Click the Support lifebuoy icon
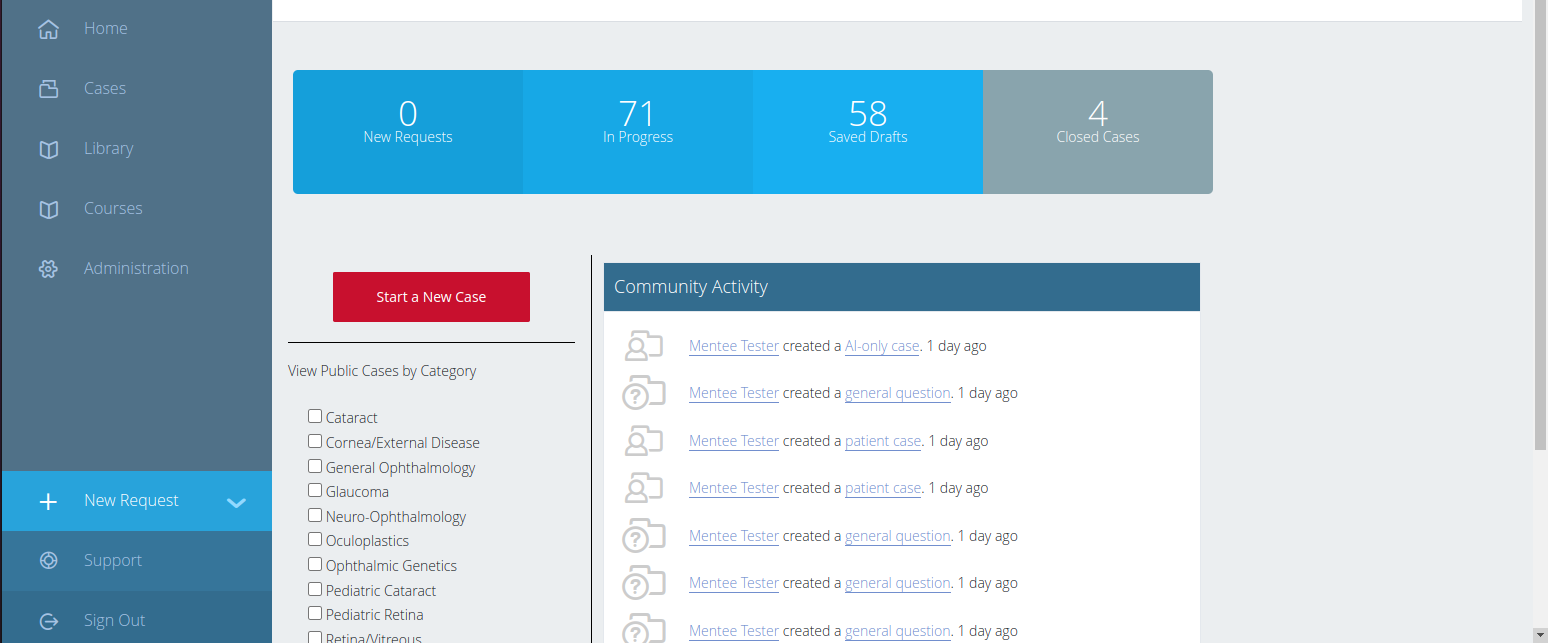1548x643 pixels. (48, 561)
